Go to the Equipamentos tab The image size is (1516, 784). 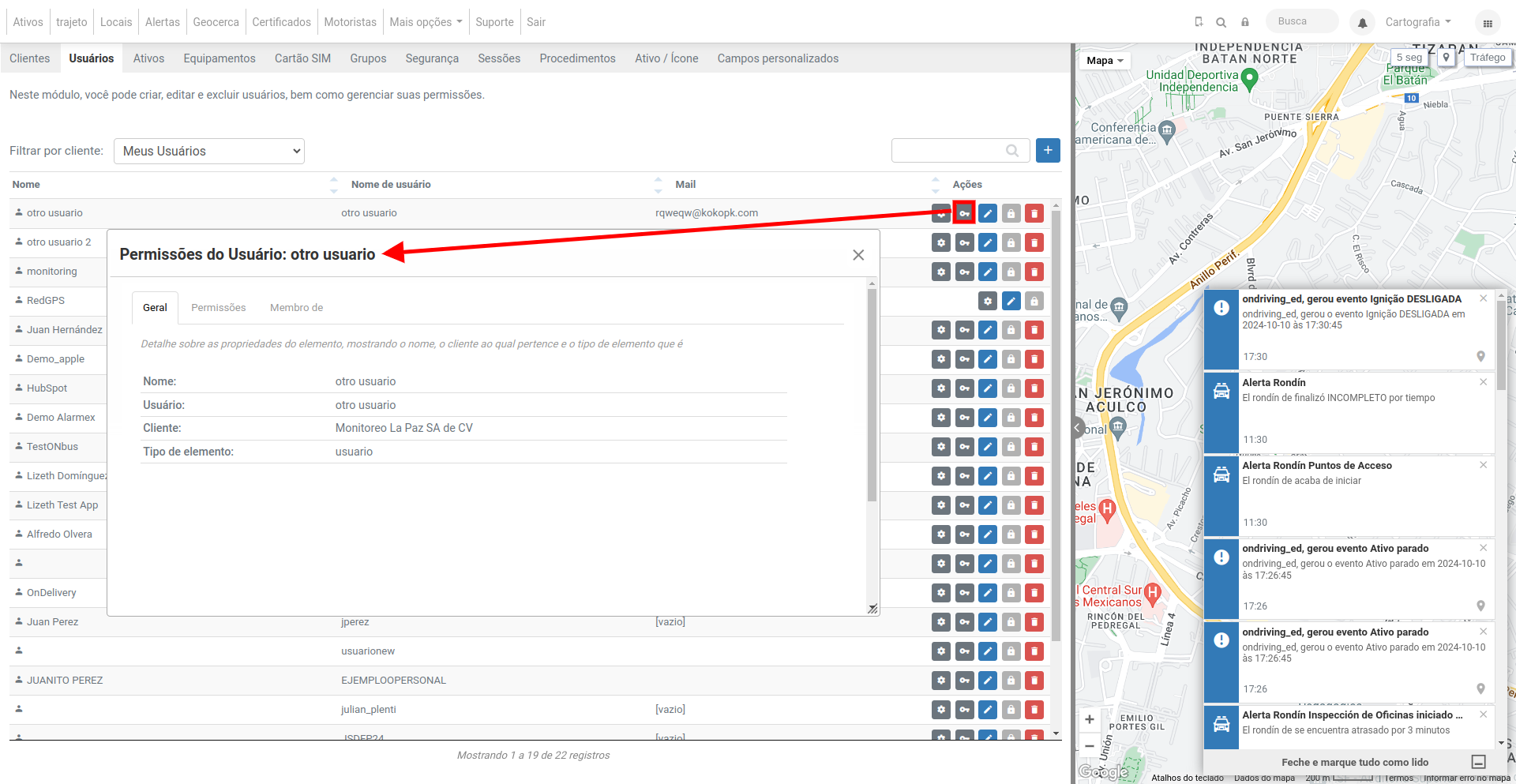pyautogui.click(x=220, y=58)
